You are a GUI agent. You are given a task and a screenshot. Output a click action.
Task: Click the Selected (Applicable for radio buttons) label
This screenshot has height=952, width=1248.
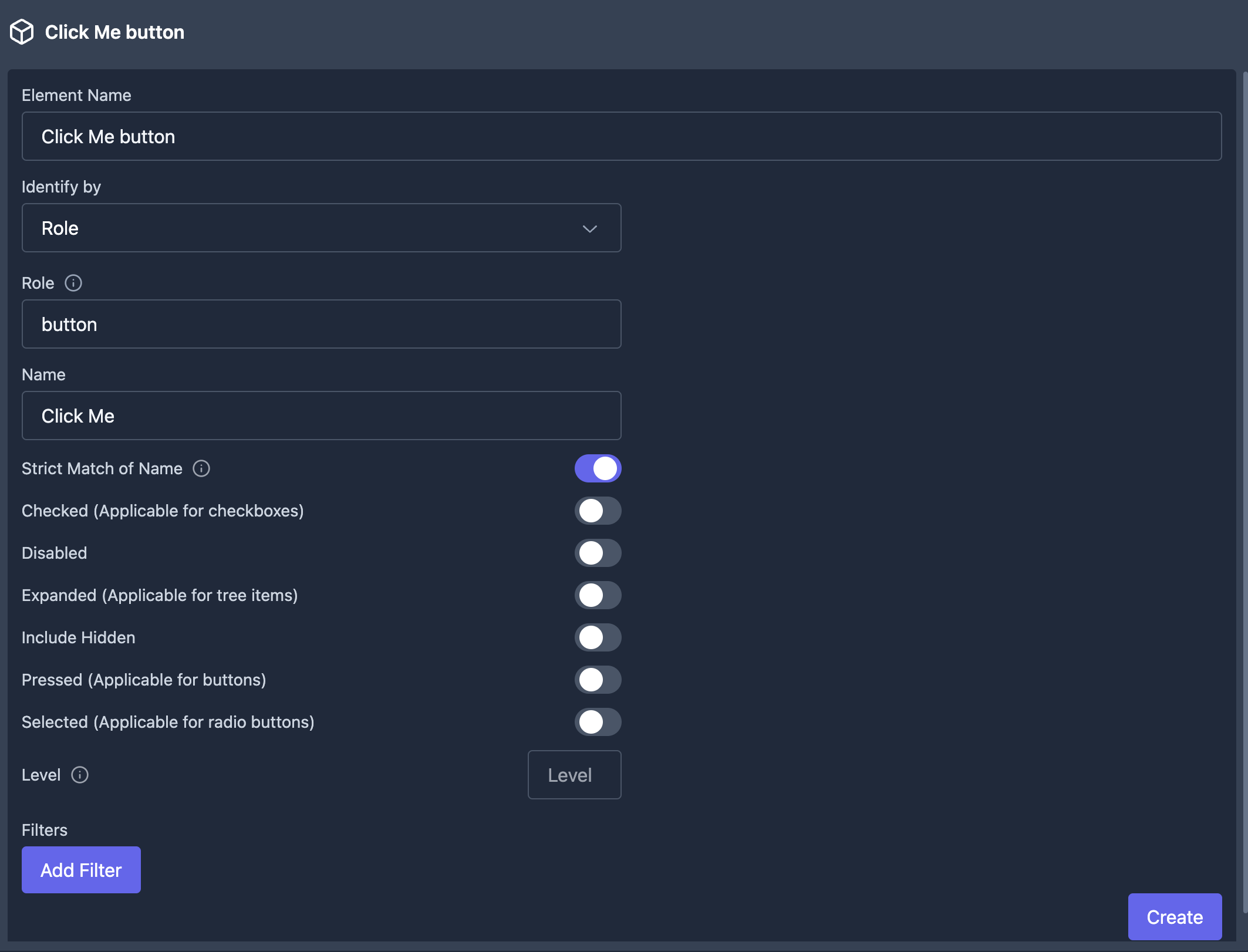pos(168,722)
